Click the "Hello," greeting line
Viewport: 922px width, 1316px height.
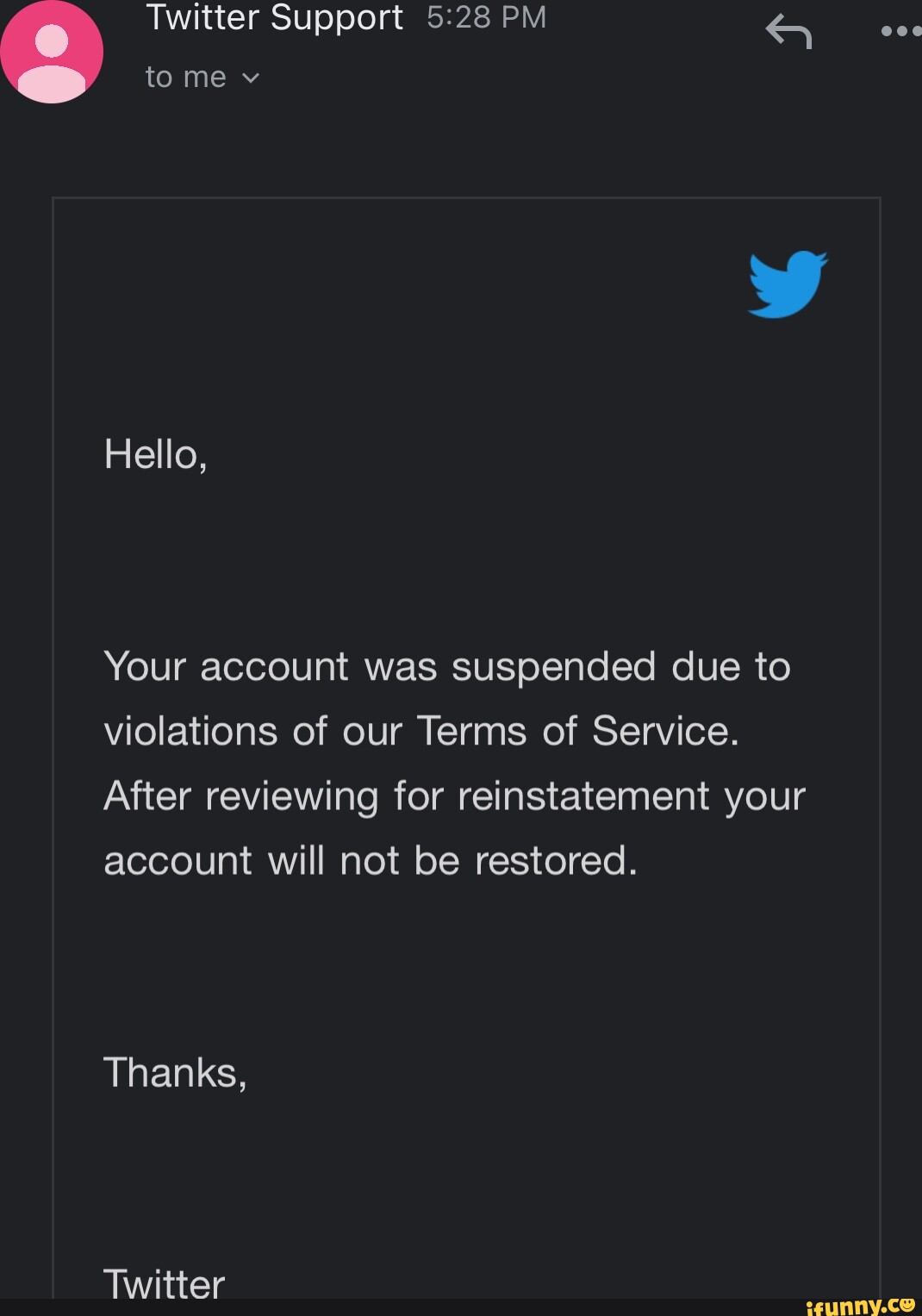click(155, 454)
